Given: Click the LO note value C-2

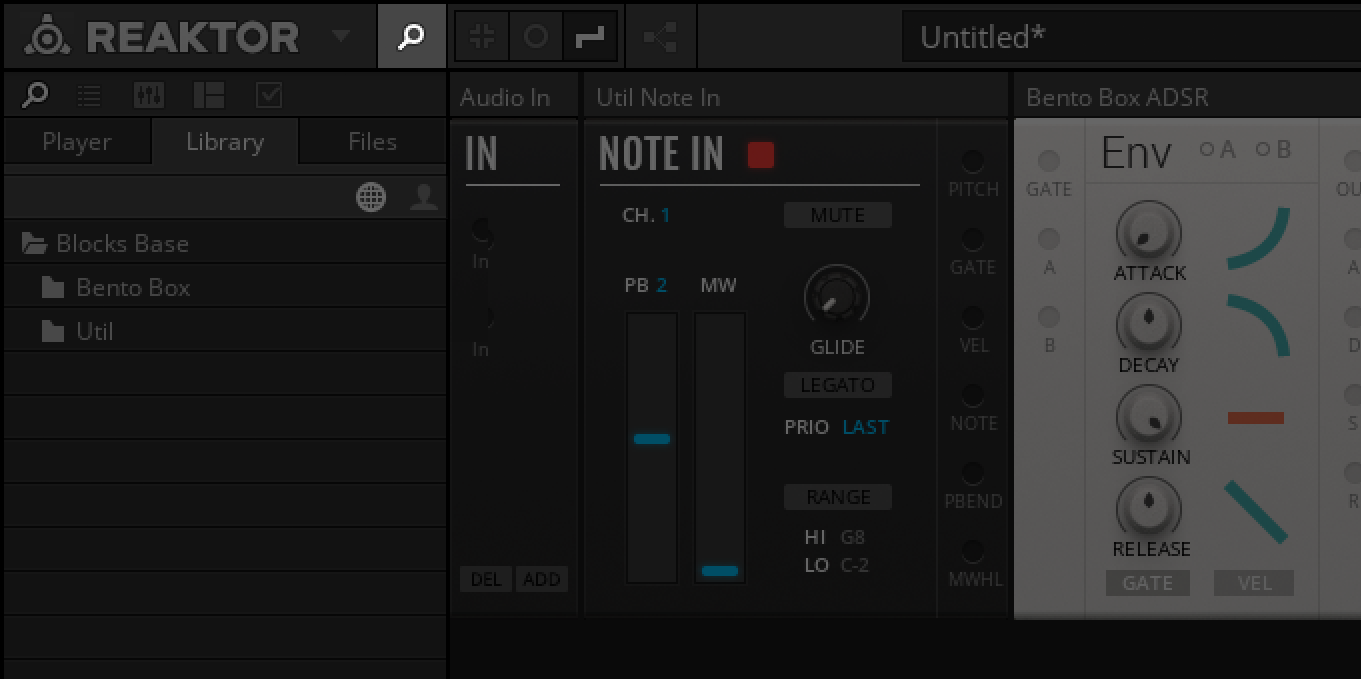Looking at the screenshot, I should tap(855, 565).
